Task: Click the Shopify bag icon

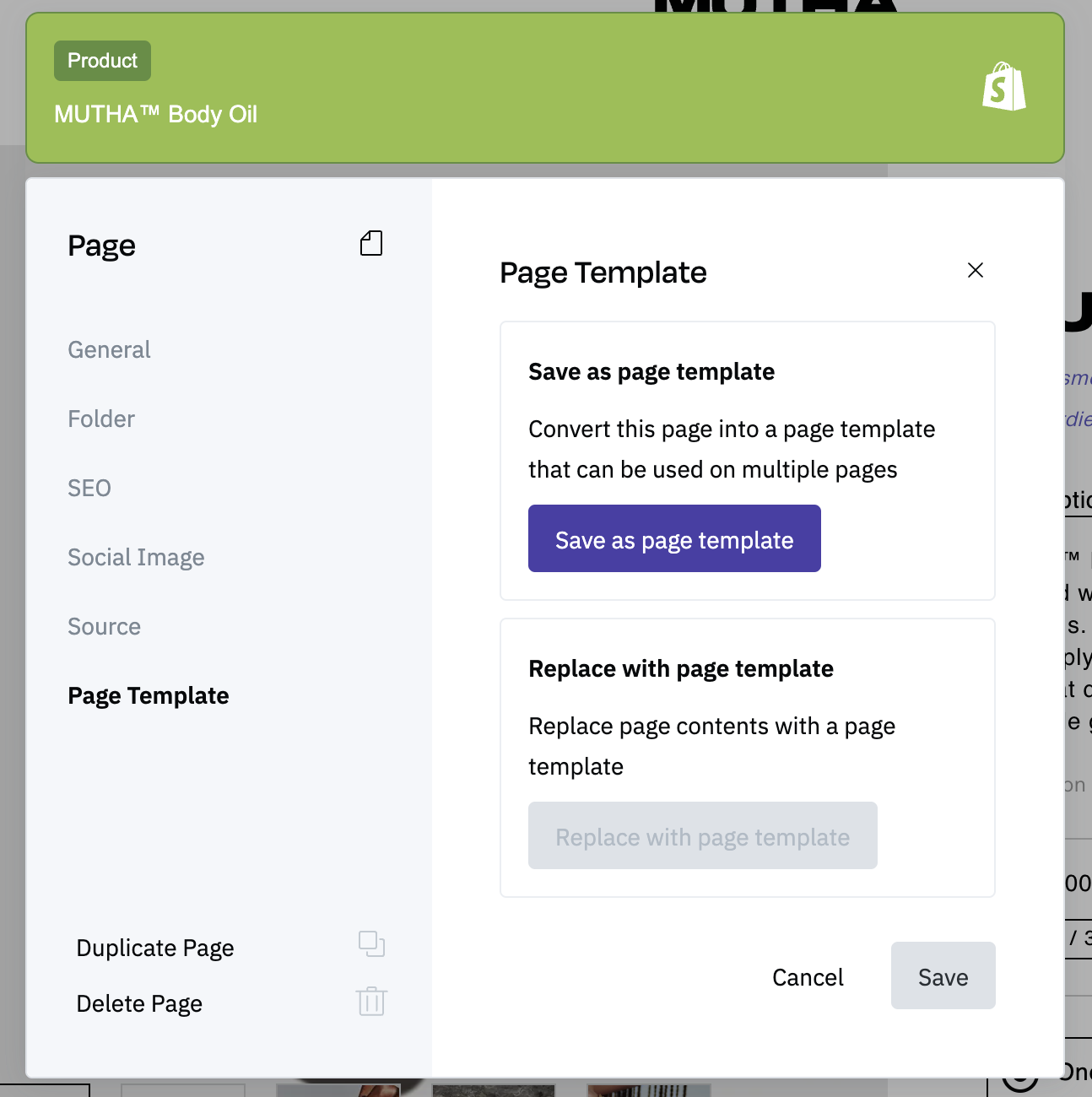Action: pyautogui.click(x=1004, y=86)
